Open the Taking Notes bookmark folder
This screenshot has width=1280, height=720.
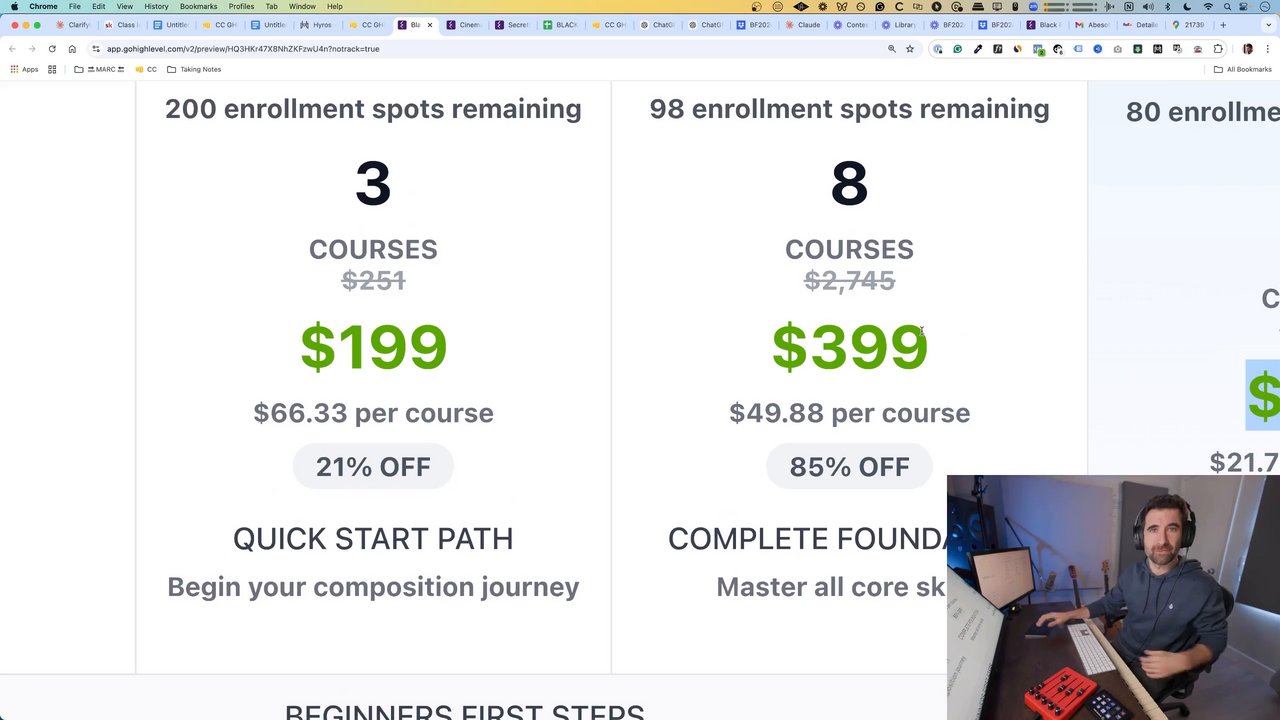[194, 69]
